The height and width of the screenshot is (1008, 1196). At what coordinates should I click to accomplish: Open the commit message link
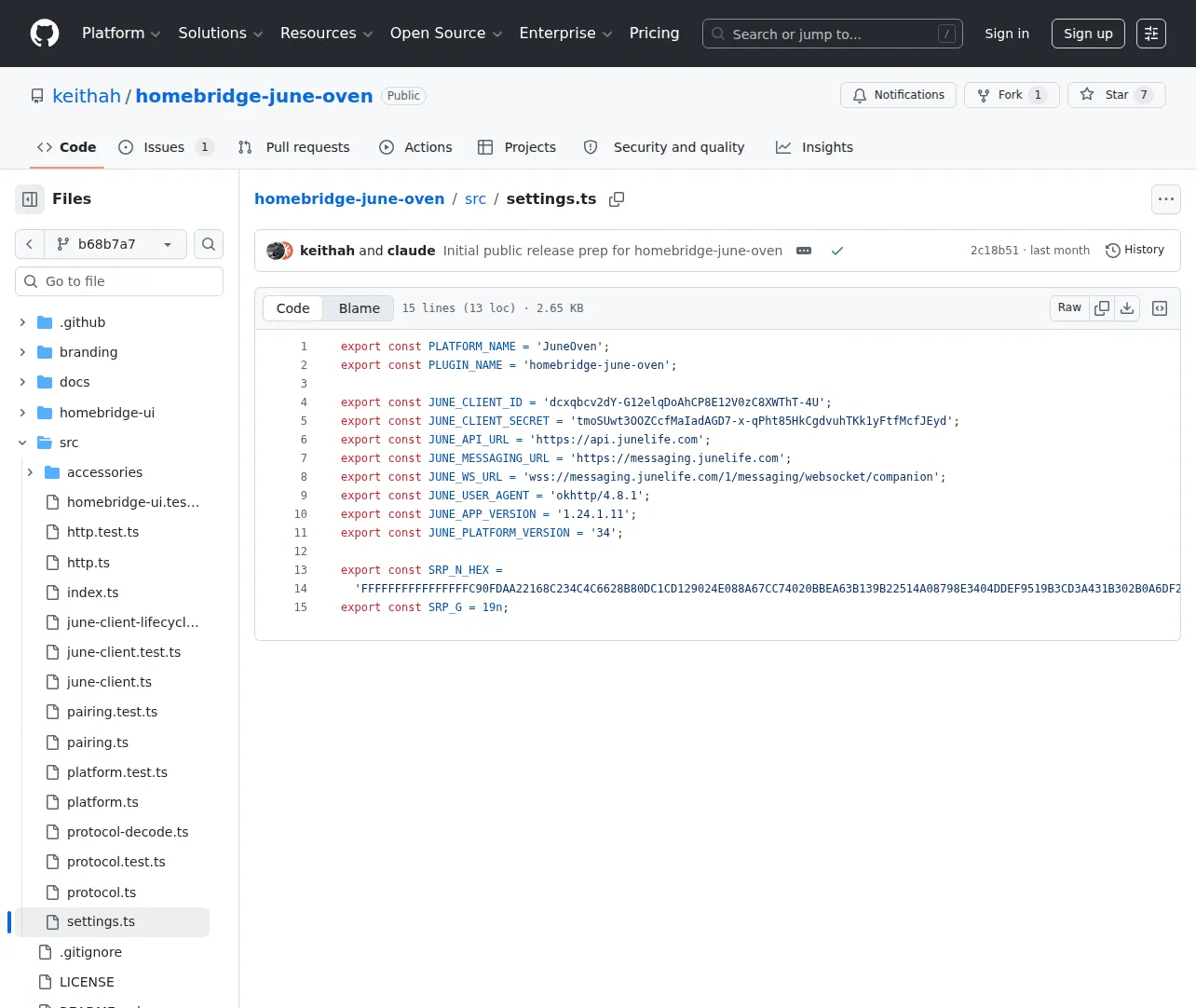pyautogui.click(x=613, y=251)
